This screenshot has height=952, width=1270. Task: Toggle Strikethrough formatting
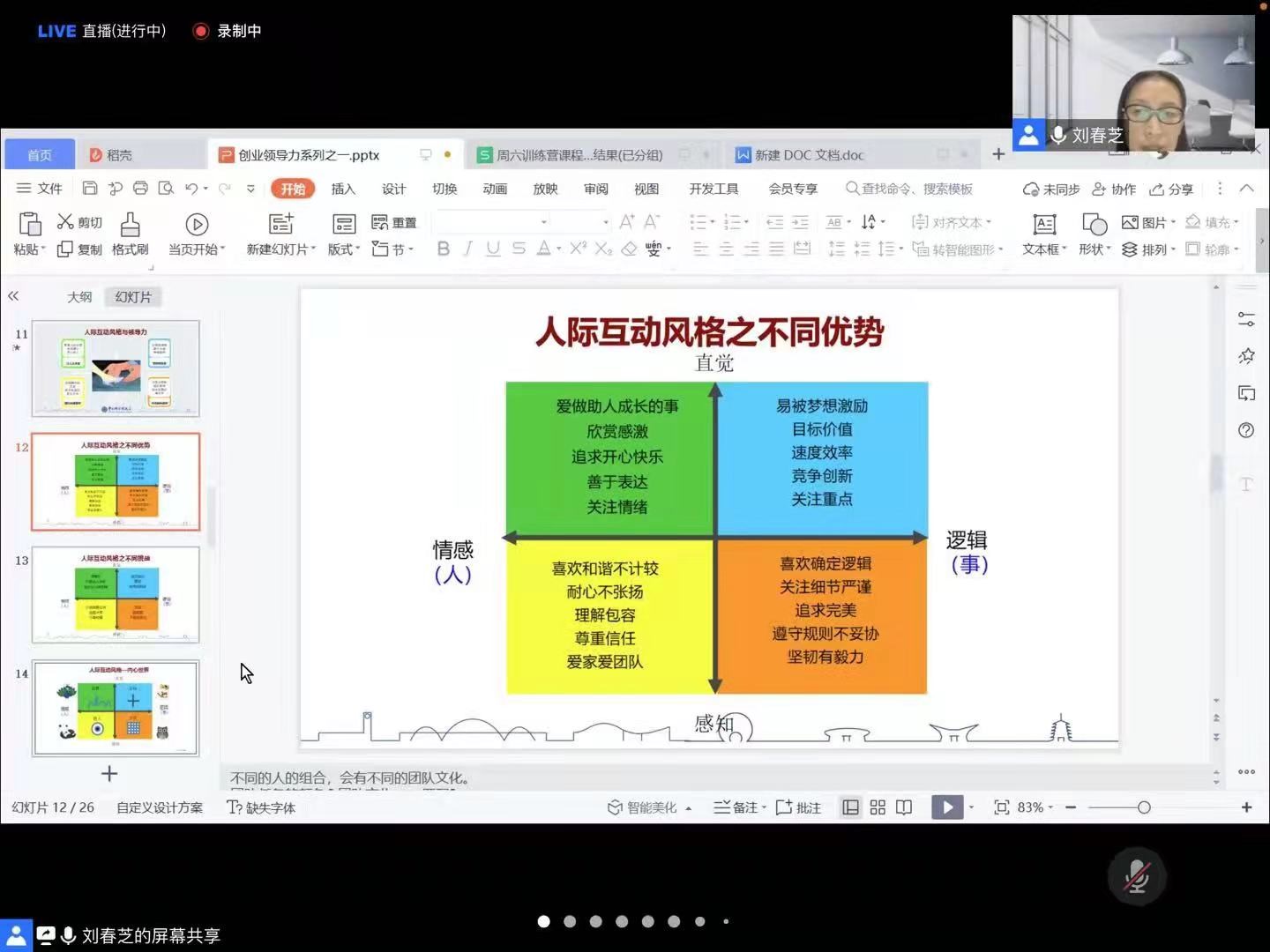click(519, 249)
